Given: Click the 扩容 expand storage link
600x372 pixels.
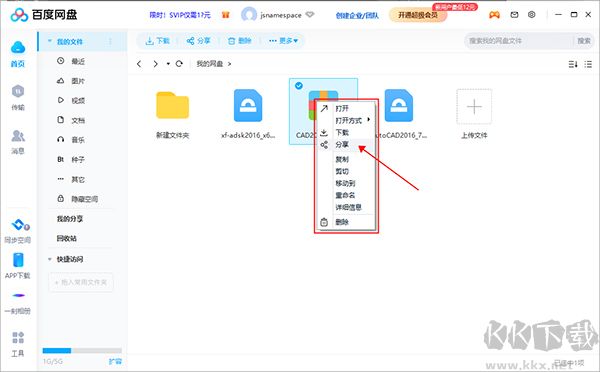Looking at the screenshot, I should (115, 361).
